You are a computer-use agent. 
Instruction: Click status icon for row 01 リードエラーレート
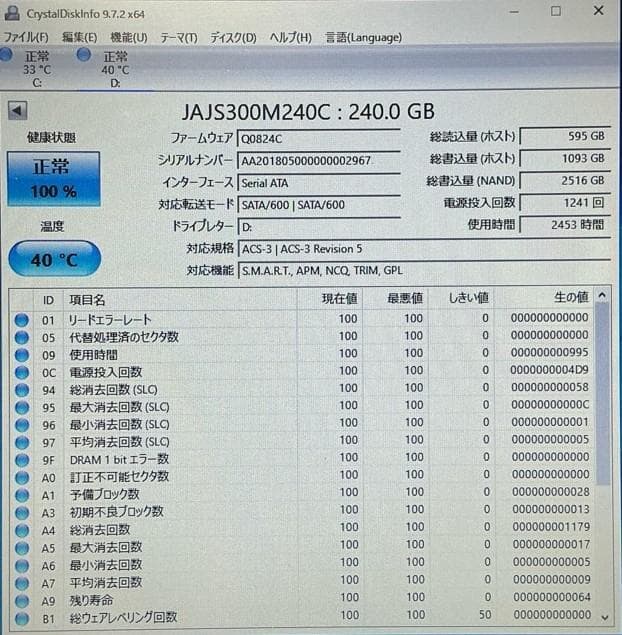pyautogui.click(x=21, y=320)
